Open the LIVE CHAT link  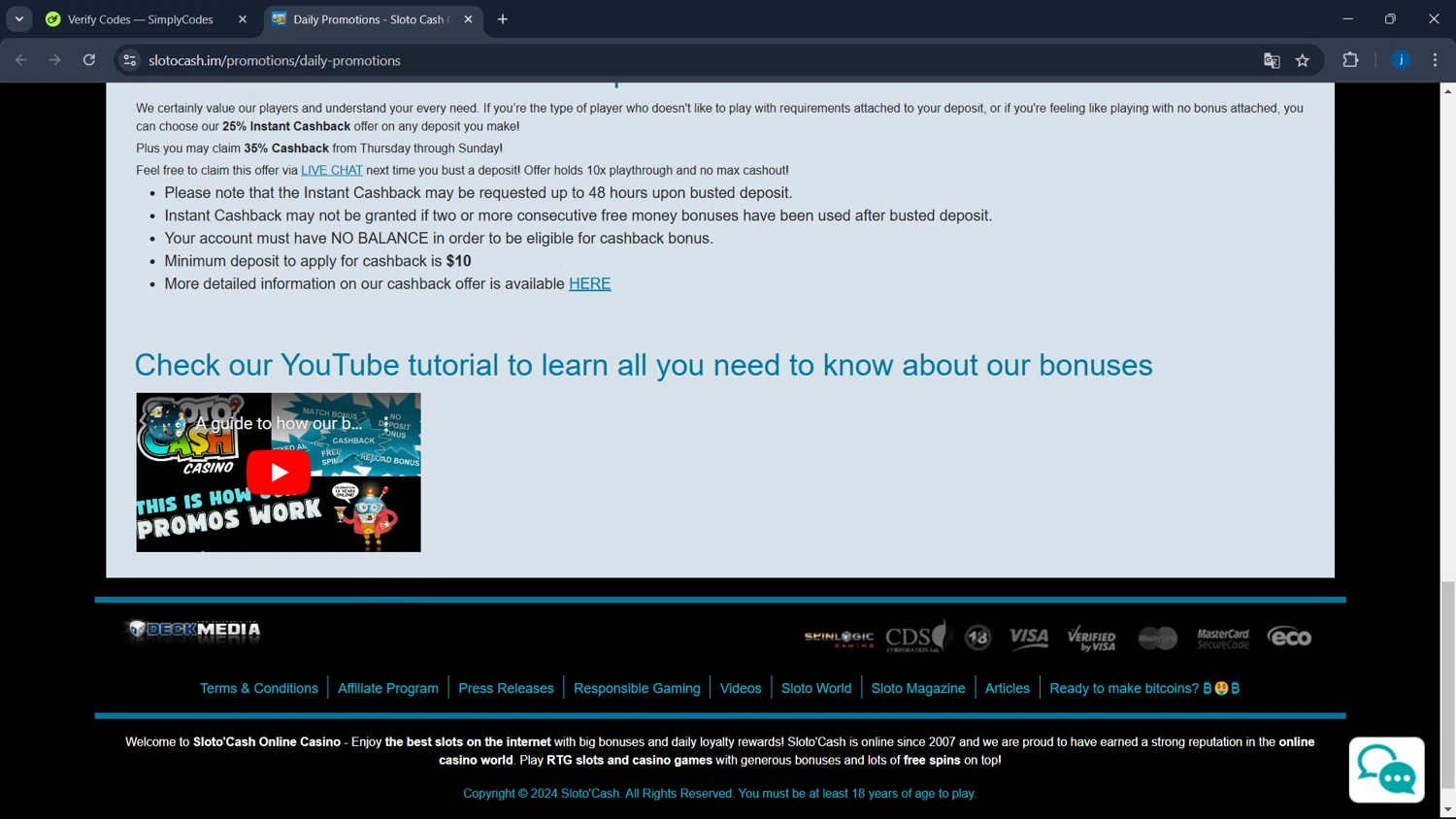pos(332,170)
